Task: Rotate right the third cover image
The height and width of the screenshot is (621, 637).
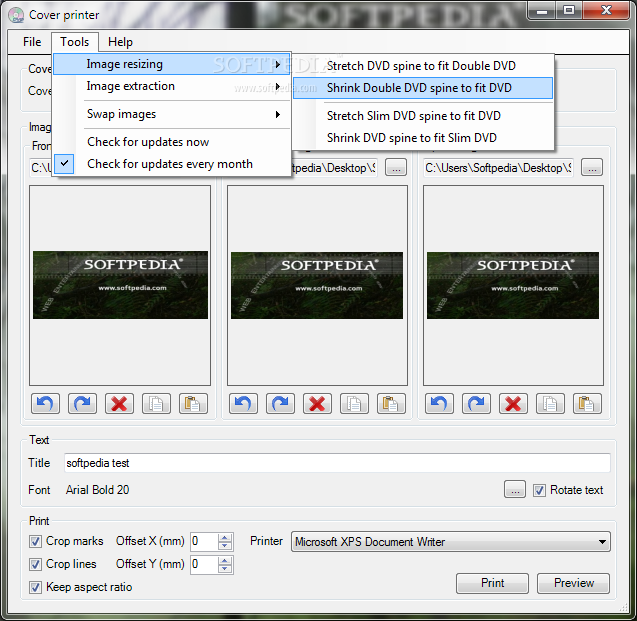Action: tap(477, 403)
